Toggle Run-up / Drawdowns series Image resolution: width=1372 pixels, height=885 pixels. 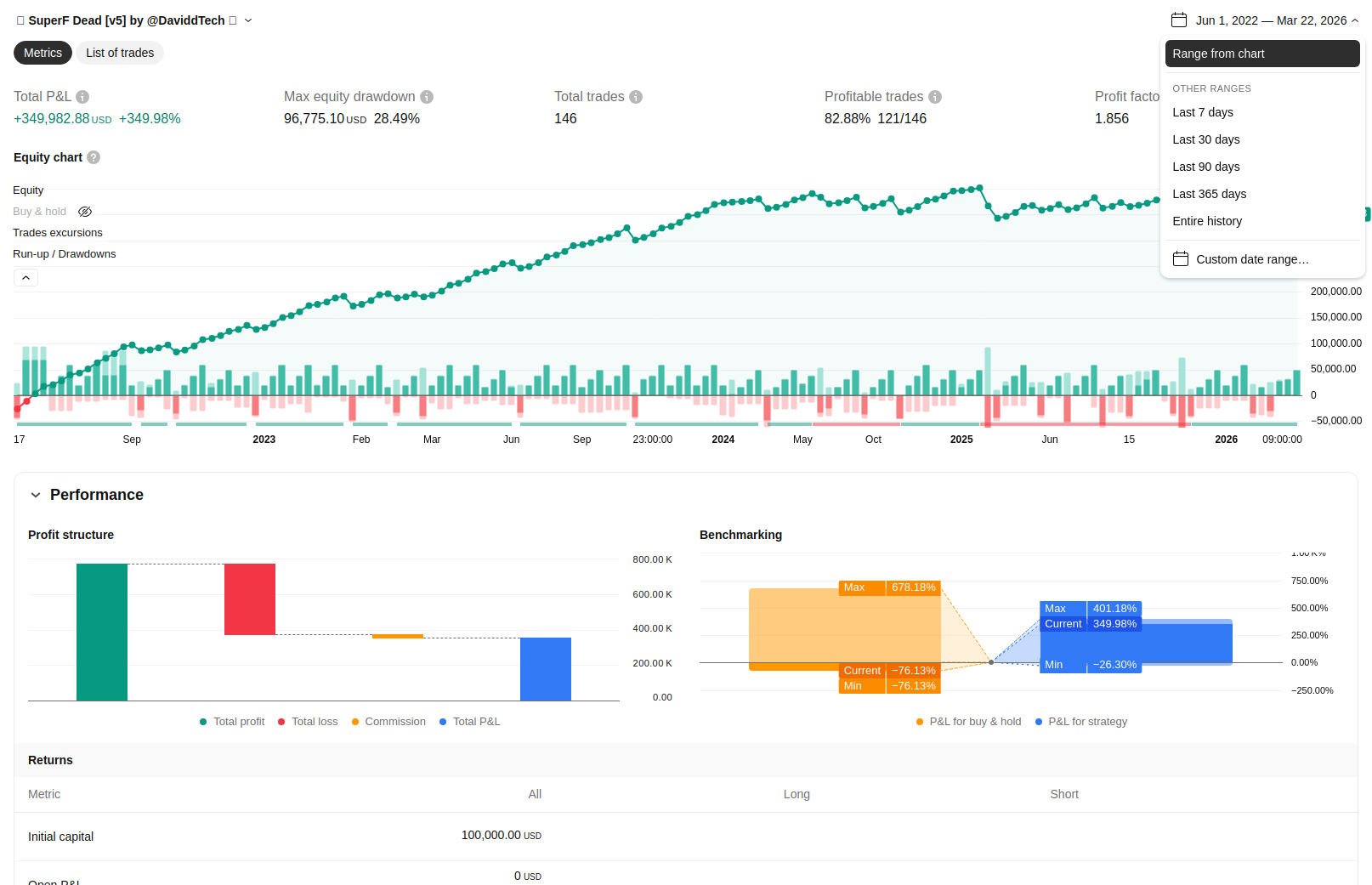pos(65,254)
